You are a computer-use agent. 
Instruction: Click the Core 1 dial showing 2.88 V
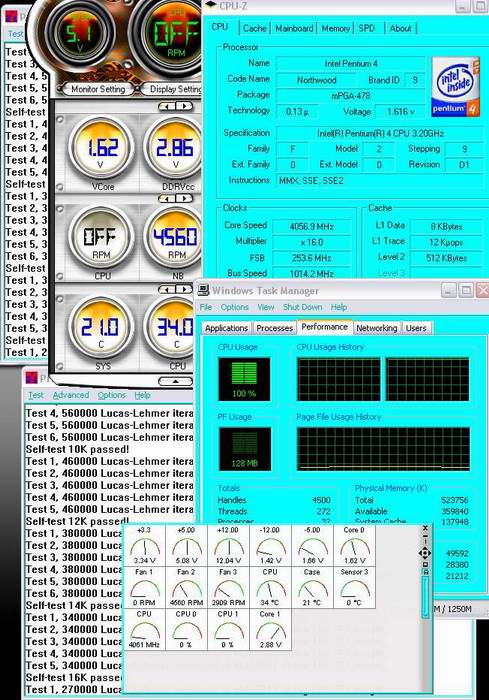pyautogui.click(x=270, y=630)
